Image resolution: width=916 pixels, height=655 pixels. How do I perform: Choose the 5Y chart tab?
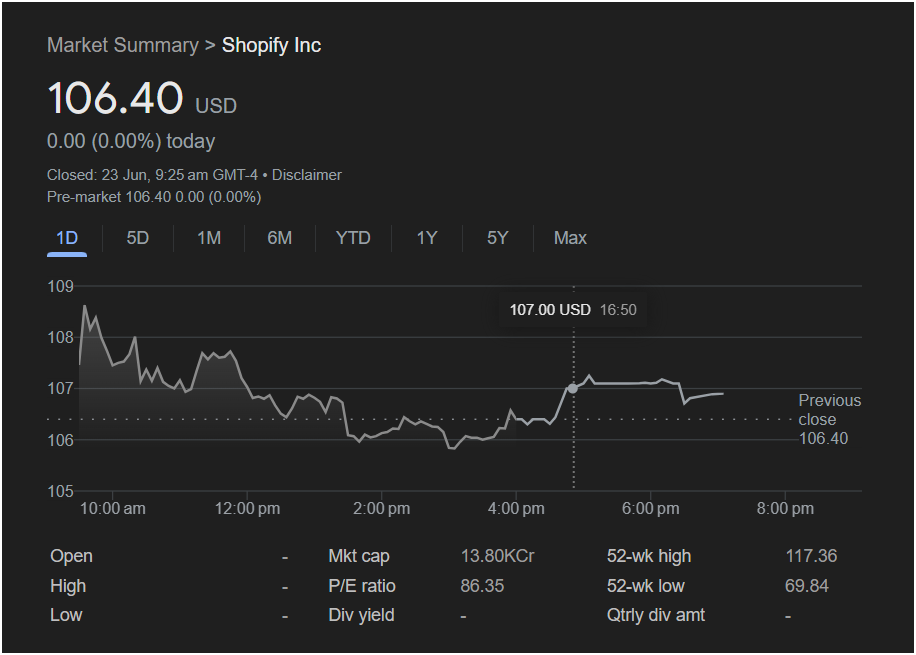497,238
